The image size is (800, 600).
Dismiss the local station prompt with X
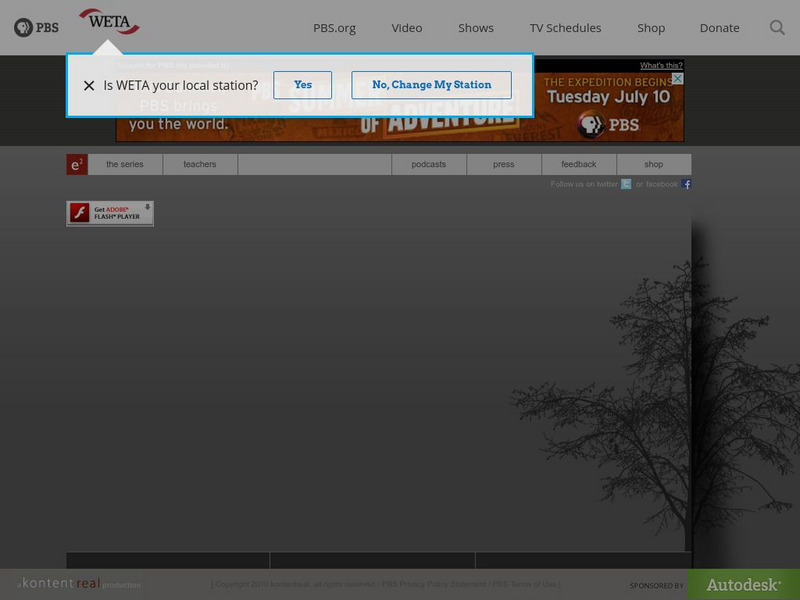89,86
